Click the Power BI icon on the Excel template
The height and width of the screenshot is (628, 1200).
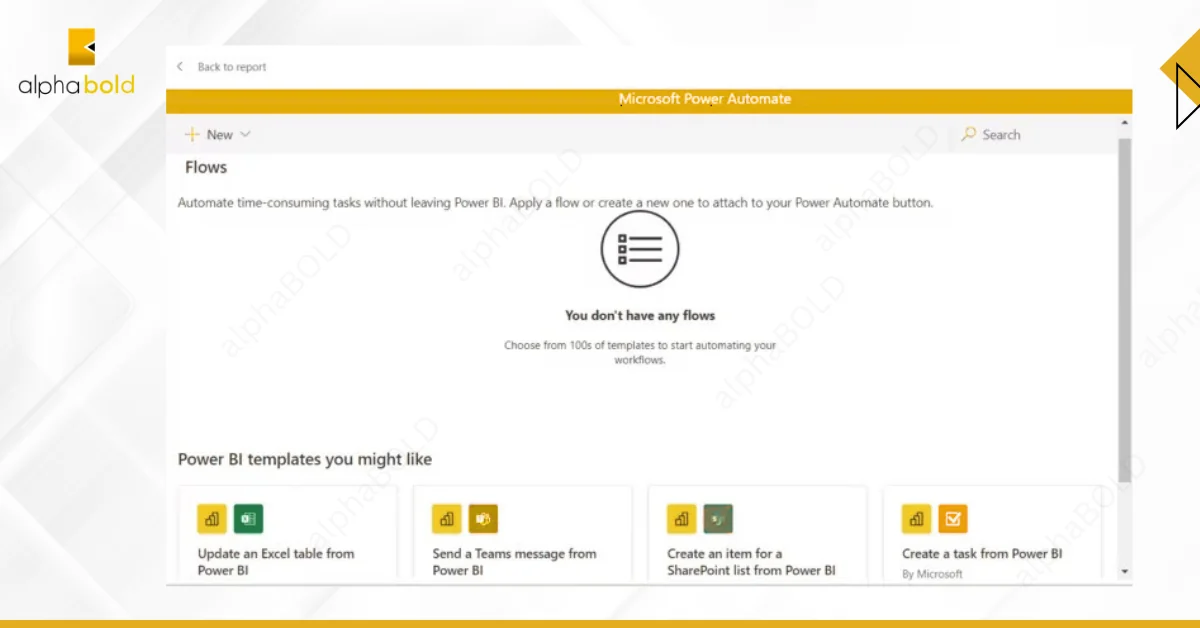[x=212, y=519]
